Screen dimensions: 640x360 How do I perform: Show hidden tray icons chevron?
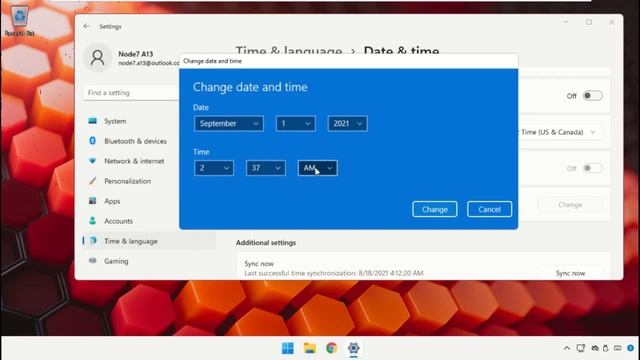coord(567,348)
